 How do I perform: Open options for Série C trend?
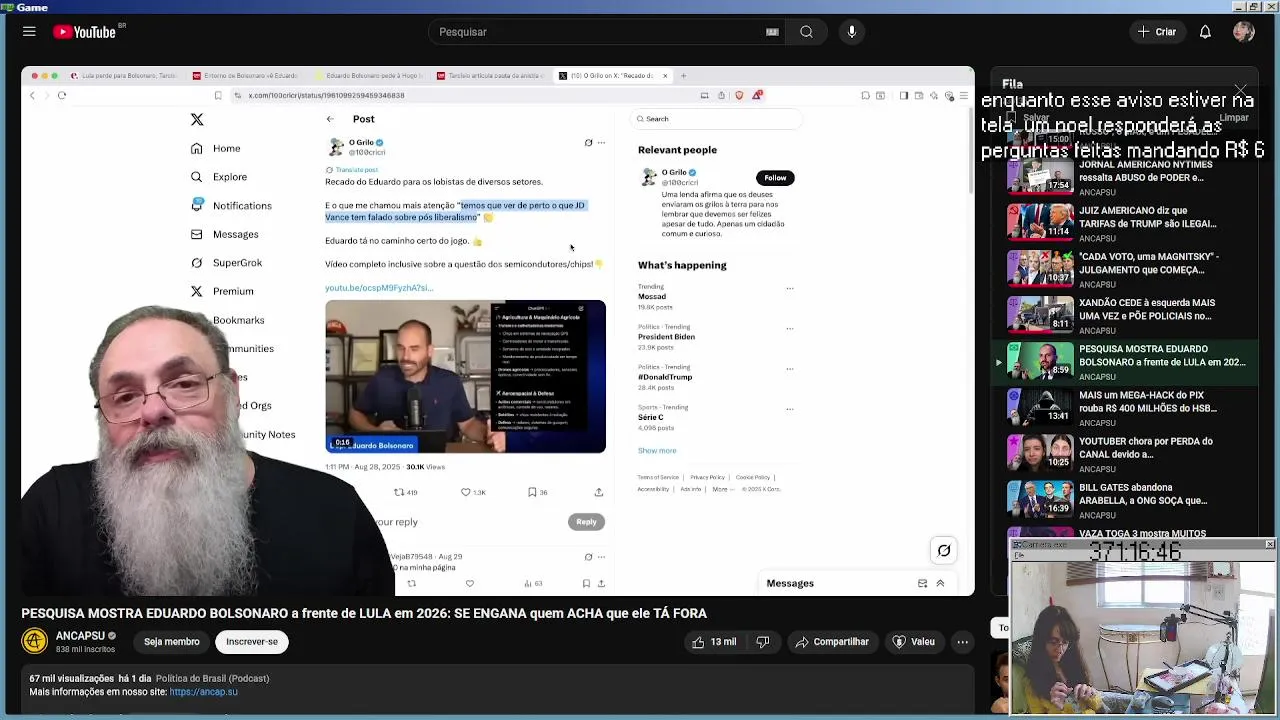(x=789, y=409)
